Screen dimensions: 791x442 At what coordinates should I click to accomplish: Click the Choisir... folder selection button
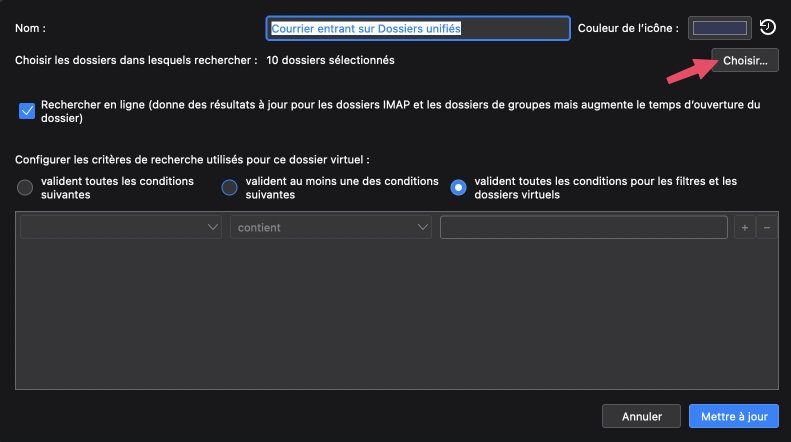(745, 60)
